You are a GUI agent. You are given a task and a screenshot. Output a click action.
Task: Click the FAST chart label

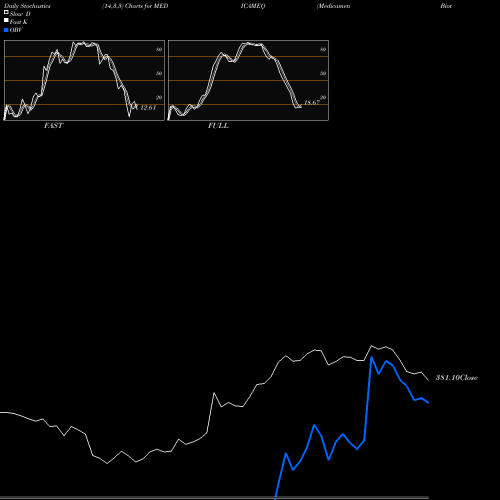pos(53,126)
